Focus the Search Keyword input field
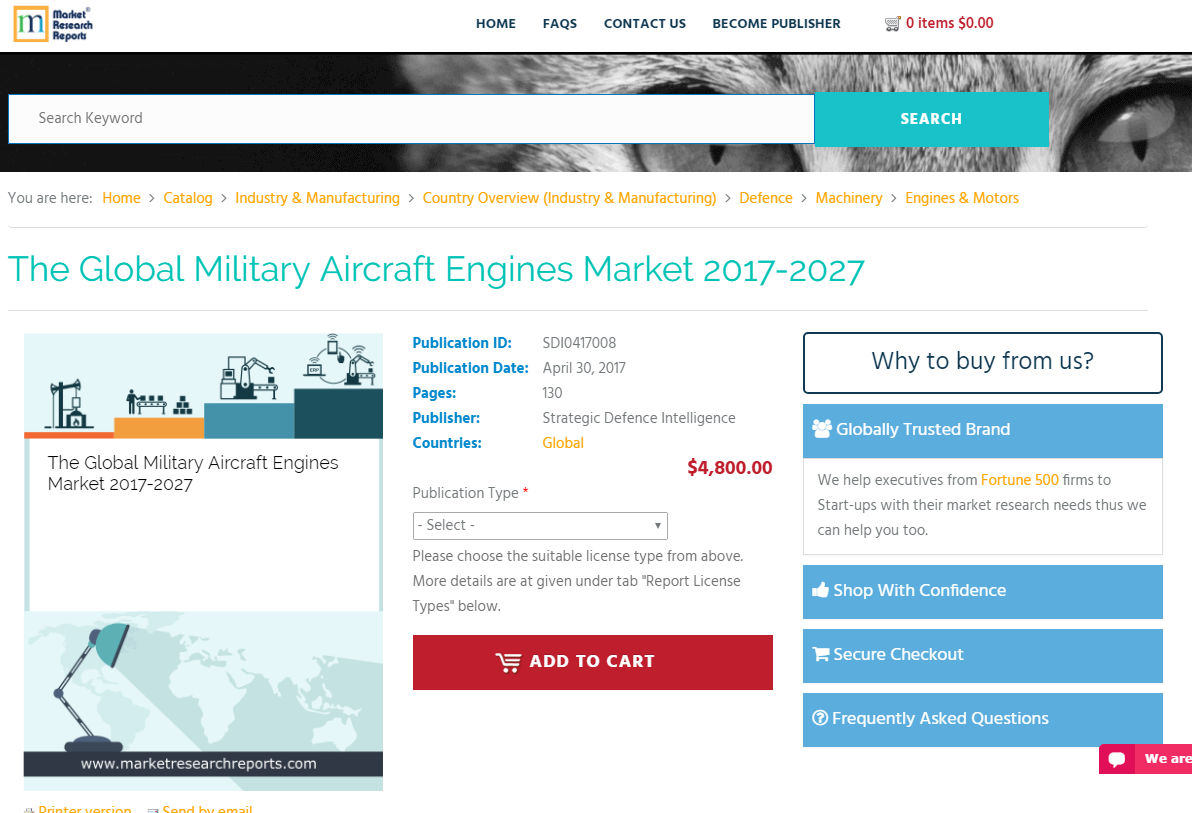The height and width of the screenshot is (813, 1192). click(x=411, y=119)
